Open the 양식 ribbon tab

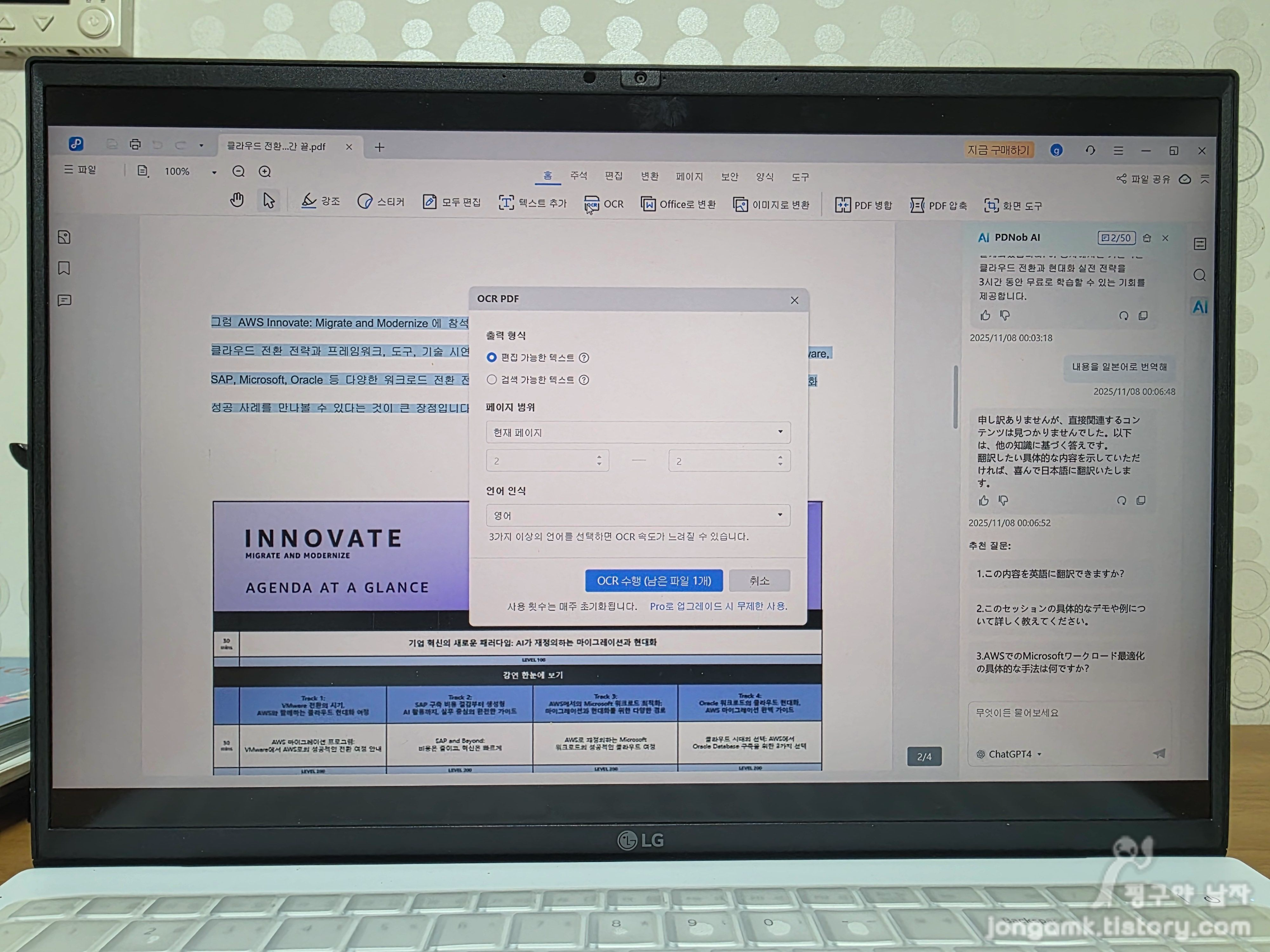765,177
